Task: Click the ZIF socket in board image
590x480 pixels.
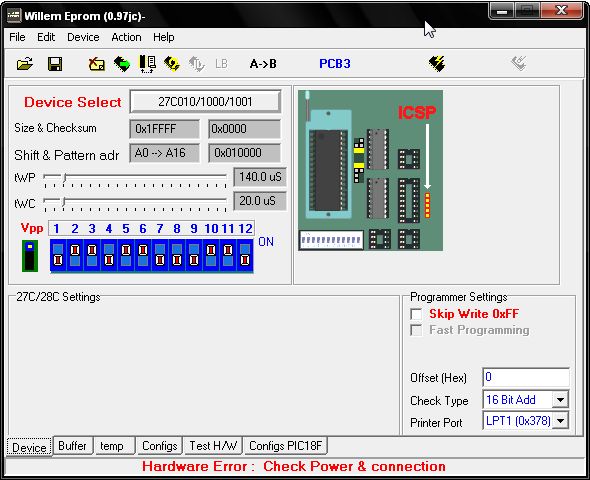Action: click(x=328, y=164)
